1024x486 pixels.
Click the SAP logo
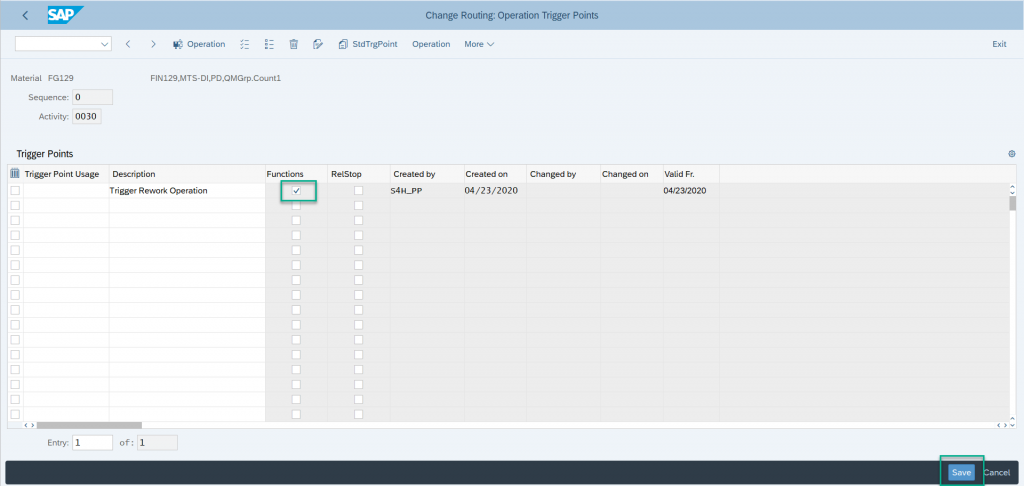[65, 15]
